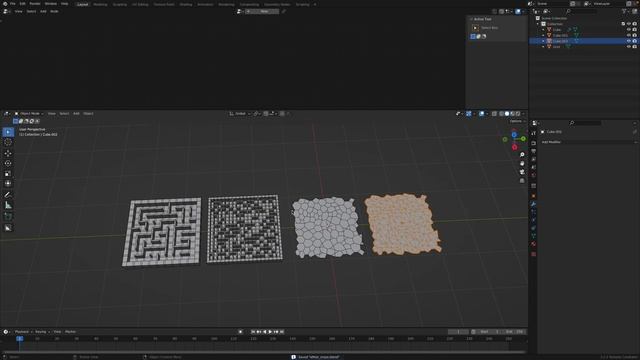Switch to the Sculpting workspace tab
This screenshot has height=360, width=640.
pos(120,4)
